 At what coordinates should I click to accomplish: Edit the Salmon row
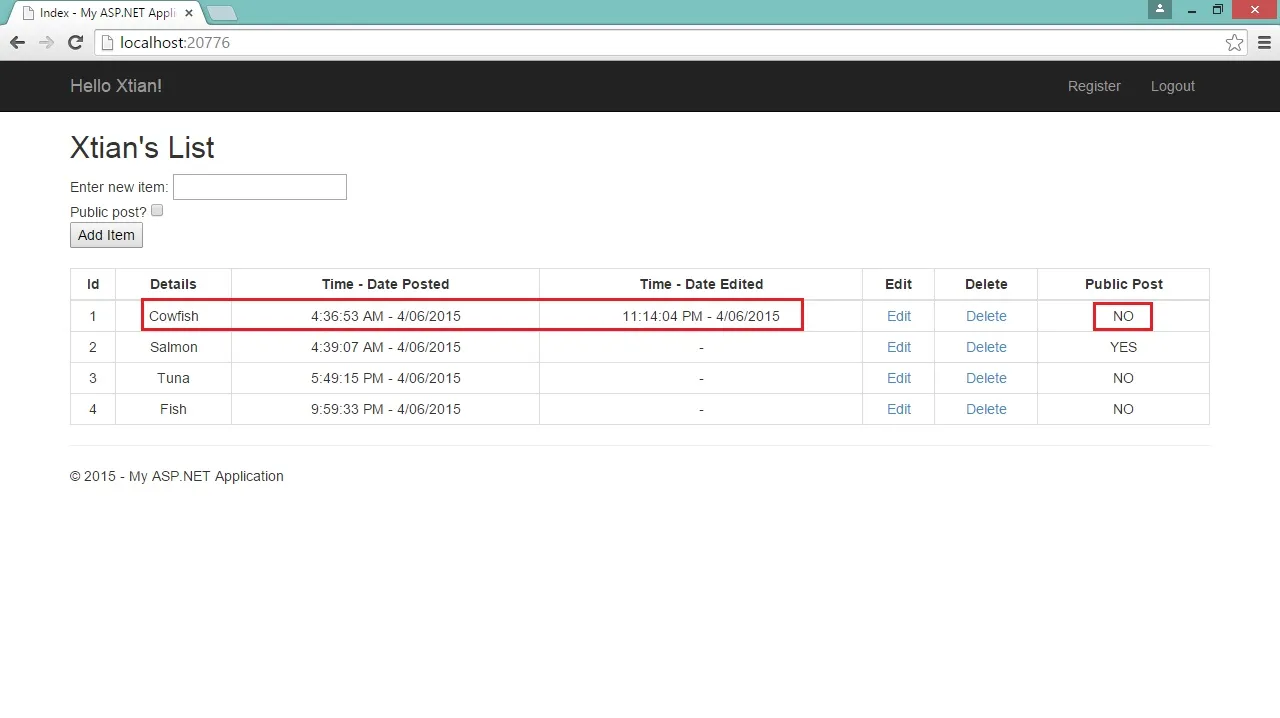pos(899,347)
